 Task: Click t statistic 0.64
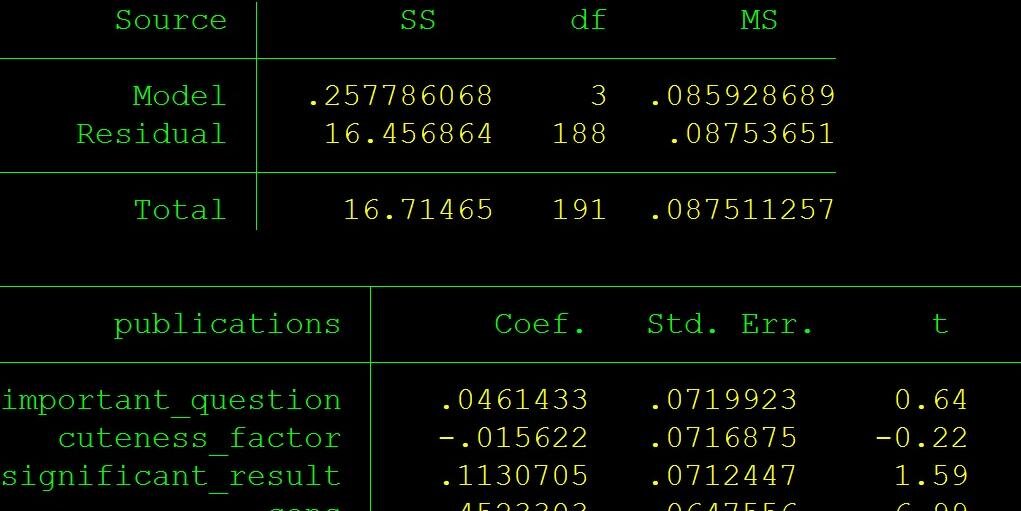point(931,400)
